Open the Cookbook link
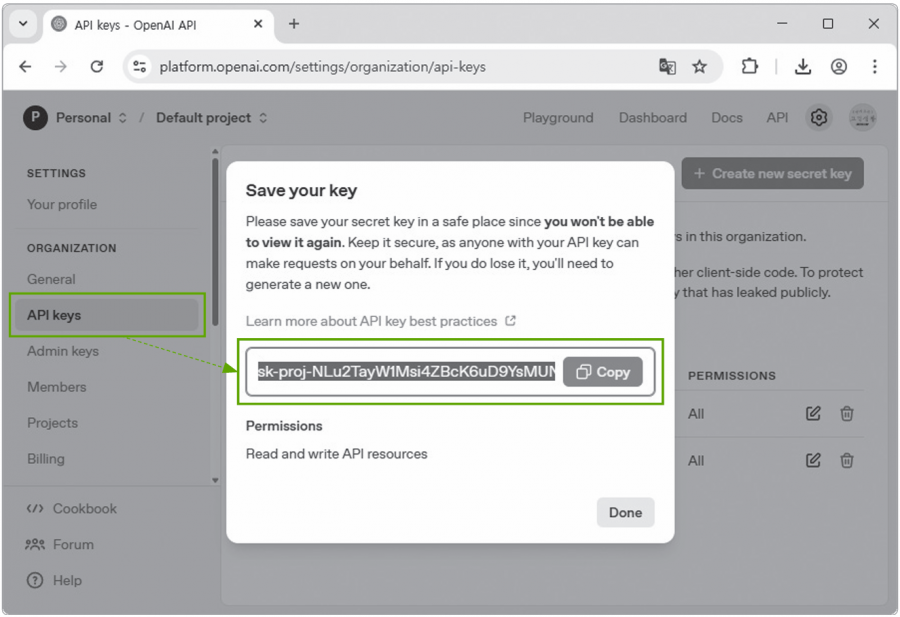 click(72, 509)
